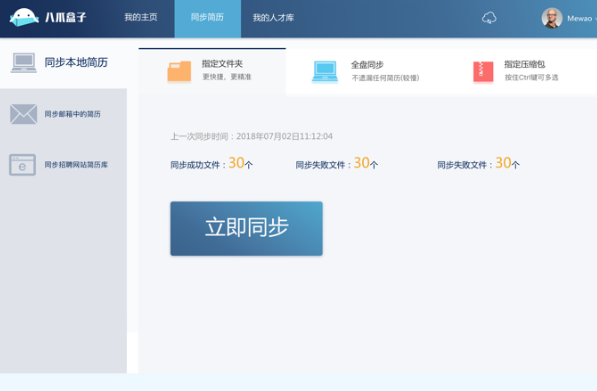Select the 同步简历 tab
597x391 pixels.
208,19
